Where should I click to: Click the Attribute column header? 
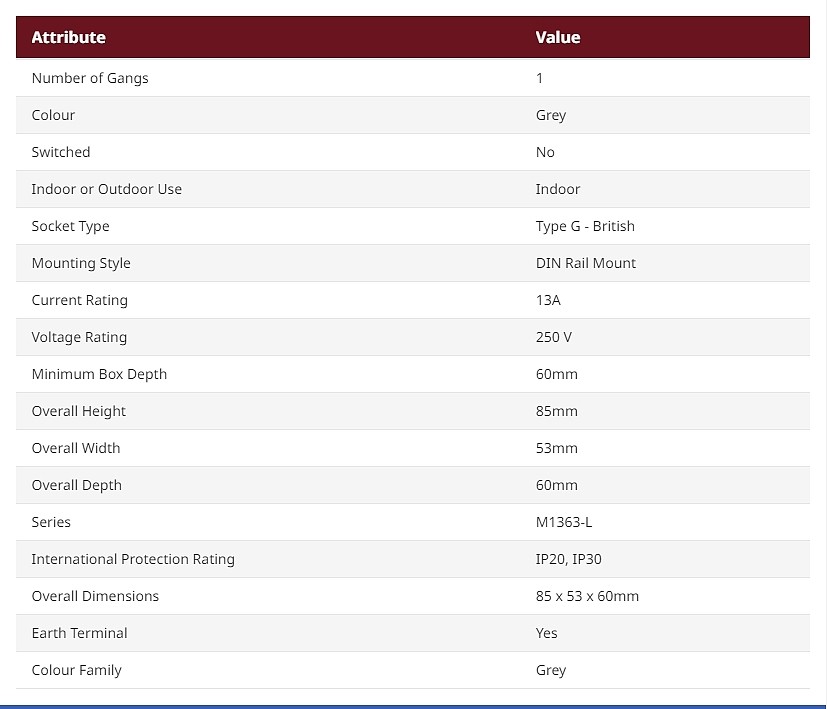coord(69,37)
